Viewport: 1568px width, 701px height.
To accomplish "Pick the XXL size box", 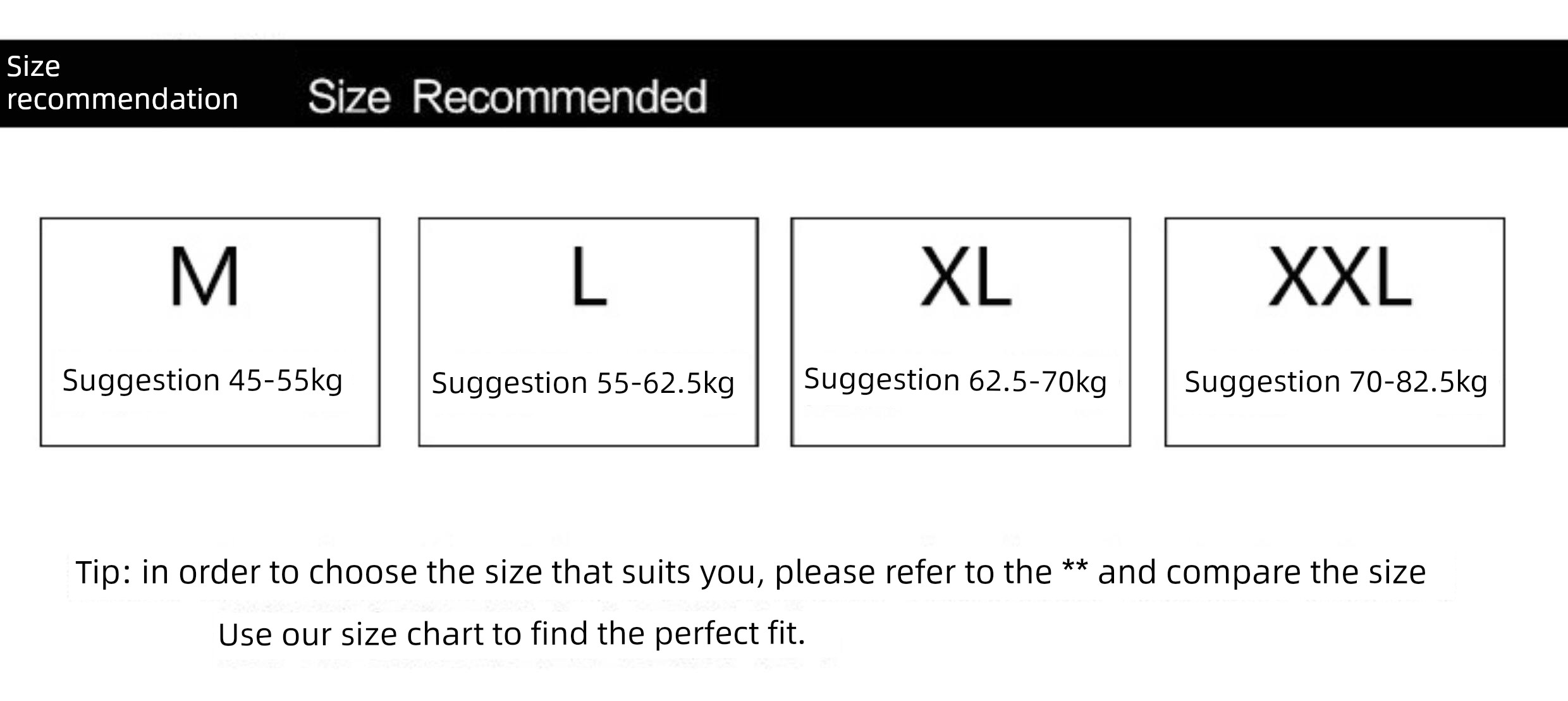I will coord(1335,332).
